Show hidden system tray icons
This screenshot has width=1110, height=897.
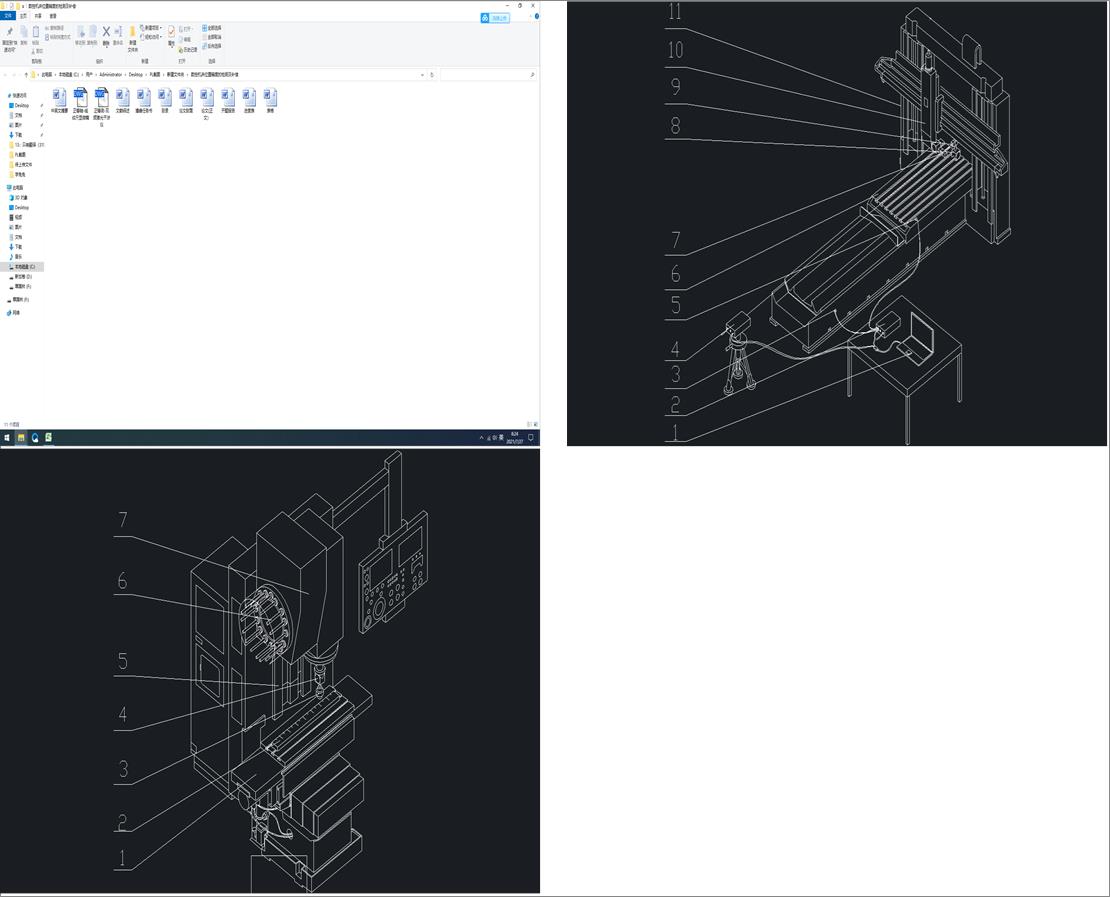[481, 438]
